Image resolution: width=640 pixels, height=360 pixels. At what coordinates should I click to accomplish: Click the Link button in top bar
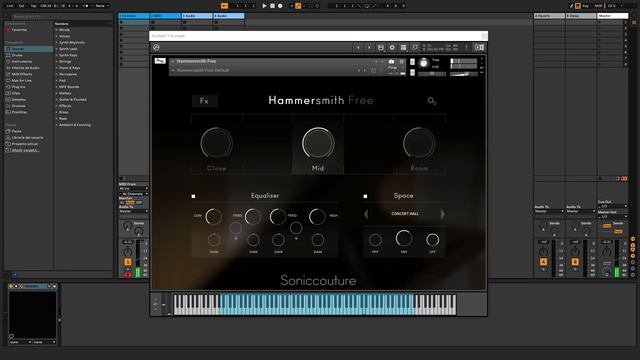click(x=10, y=6)
